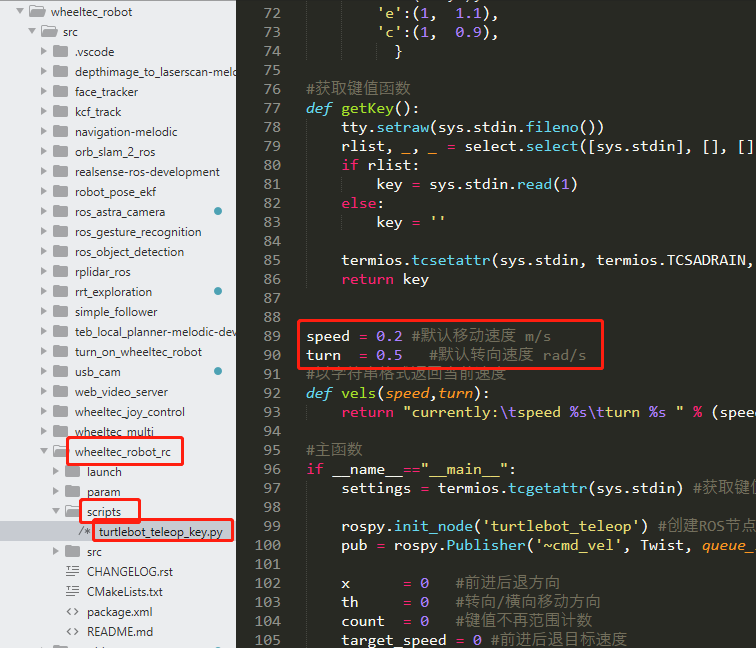
Task: Expand the param folder arrow
Action: pyautogui.click(x=57, y=492)
